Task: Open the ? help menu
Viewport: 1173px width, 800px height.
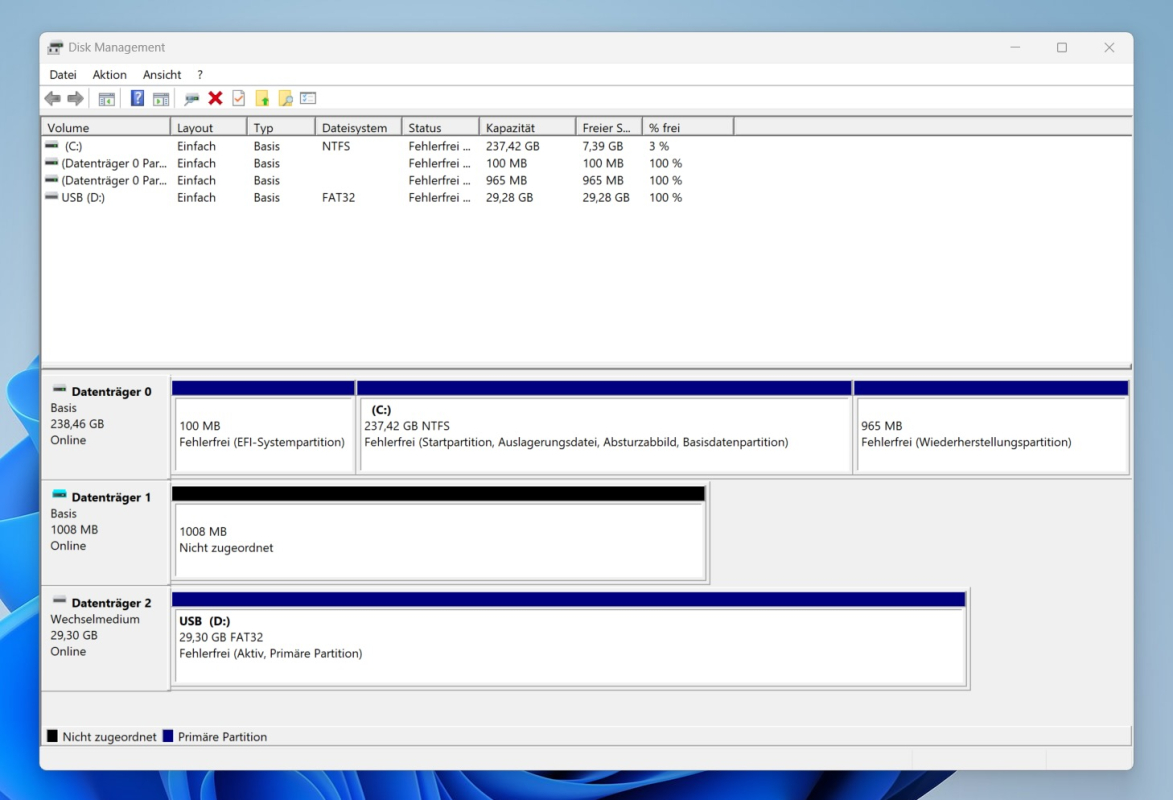Action: (x=200, y=75)
